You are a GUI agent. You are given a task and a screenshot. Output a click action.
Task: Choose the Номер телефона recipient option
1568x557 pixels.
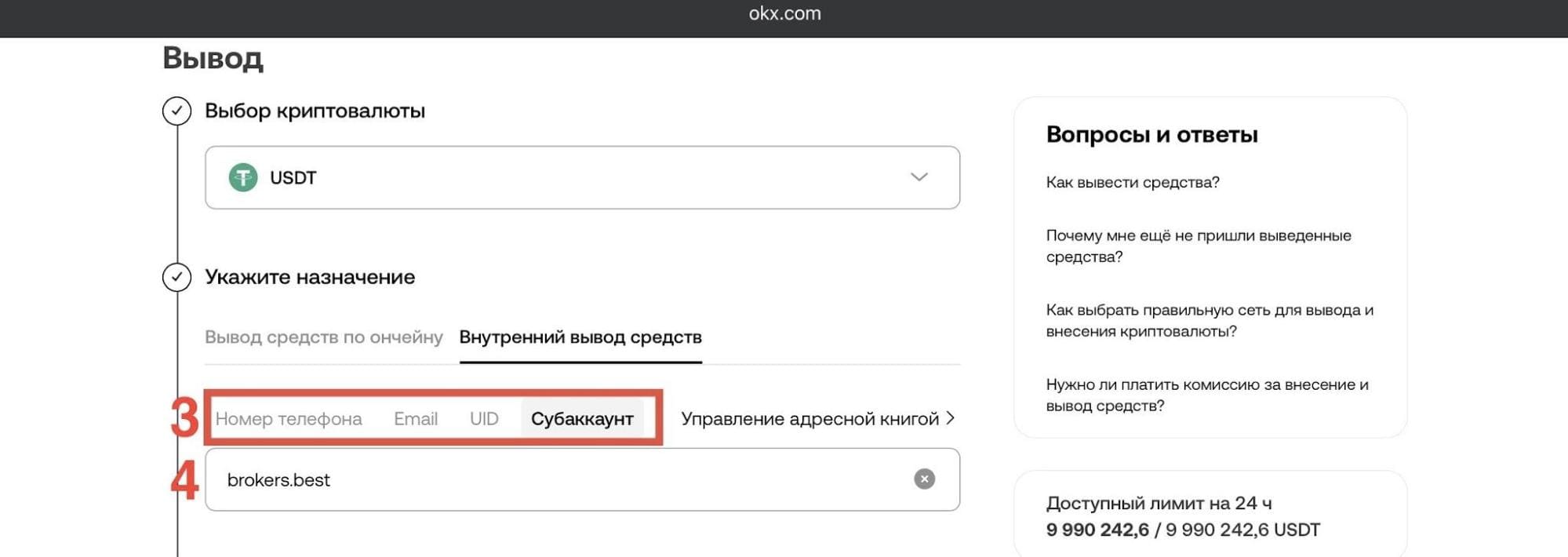click(289, 419)
